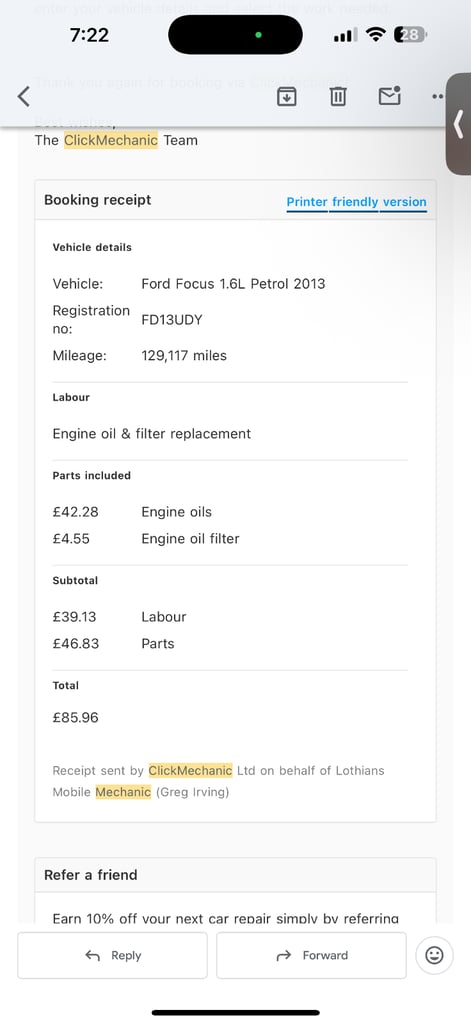Tap the 7:22 clock in the status bar

tap(89, 35)
